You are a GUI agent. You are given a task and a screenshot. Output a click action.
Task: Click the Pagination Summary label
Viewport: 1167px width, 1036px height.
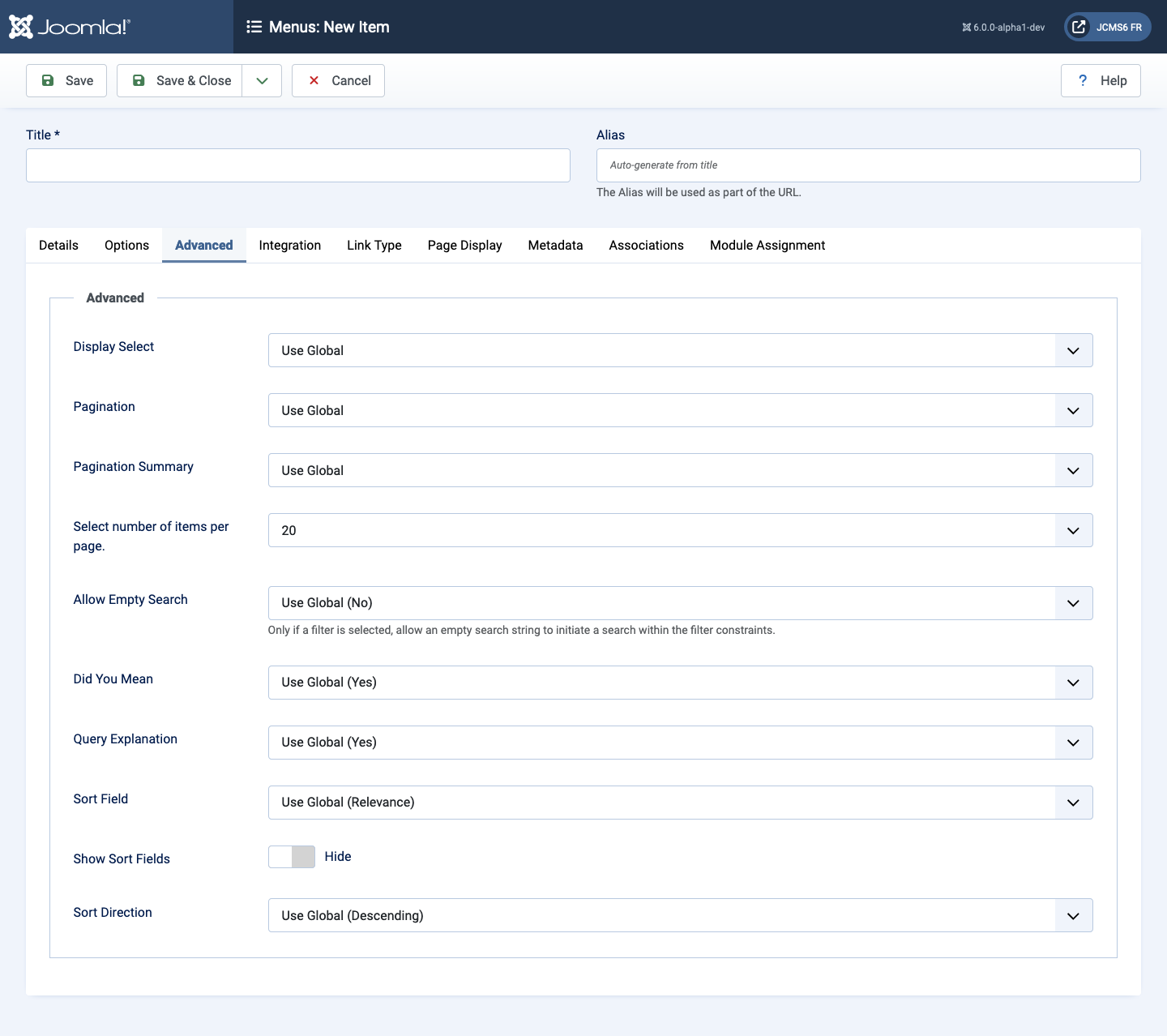pyautogui.click(x=134, y=466)
